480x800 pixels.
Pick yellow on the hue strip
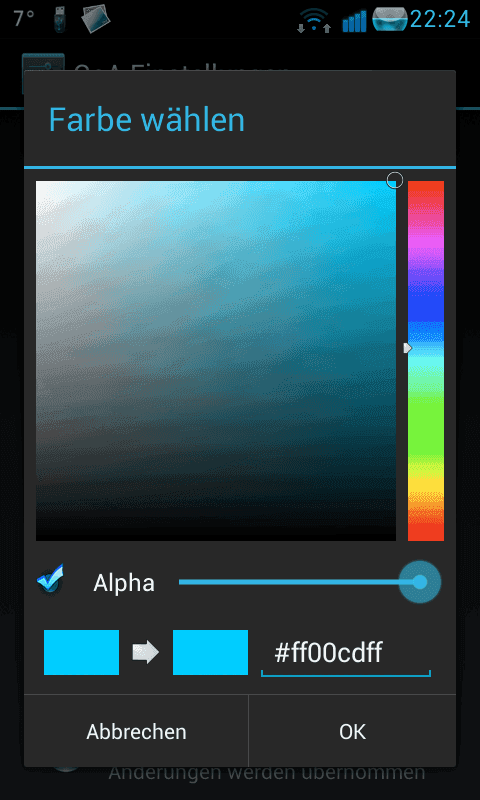point(426,482)
